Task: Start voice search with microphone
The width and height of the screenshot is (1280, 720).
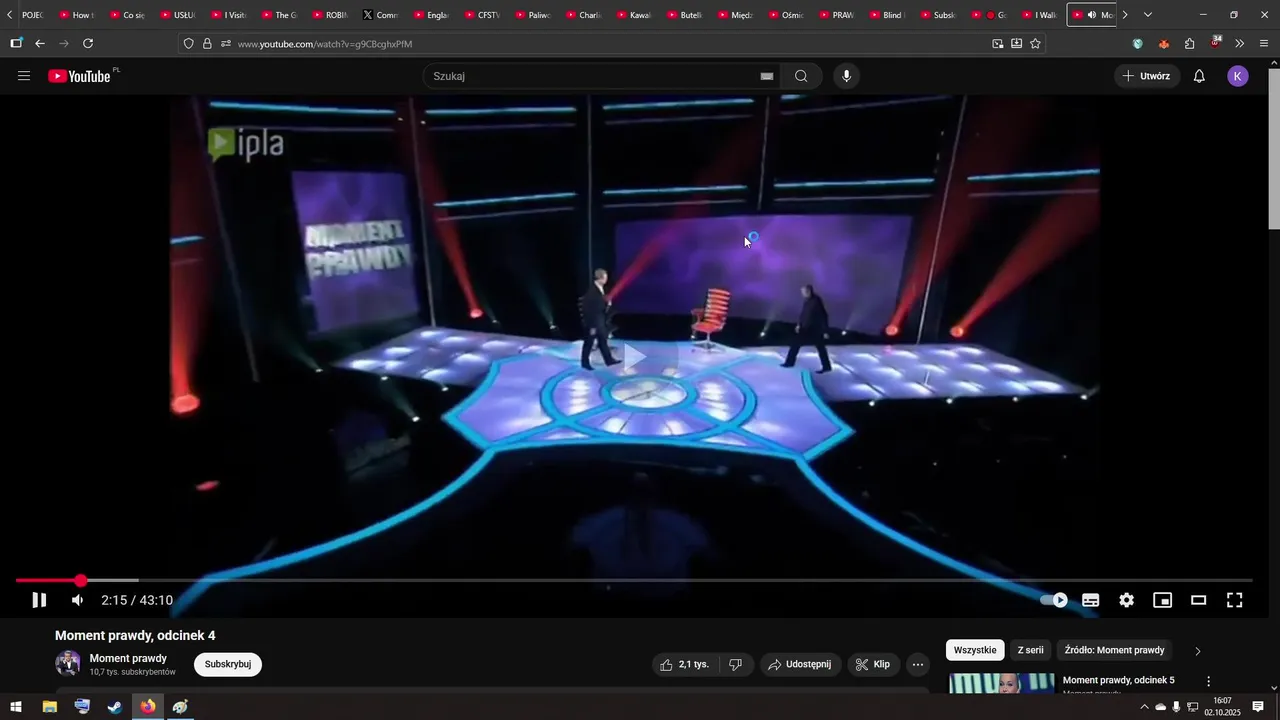Action: click(x=847, y=76)
